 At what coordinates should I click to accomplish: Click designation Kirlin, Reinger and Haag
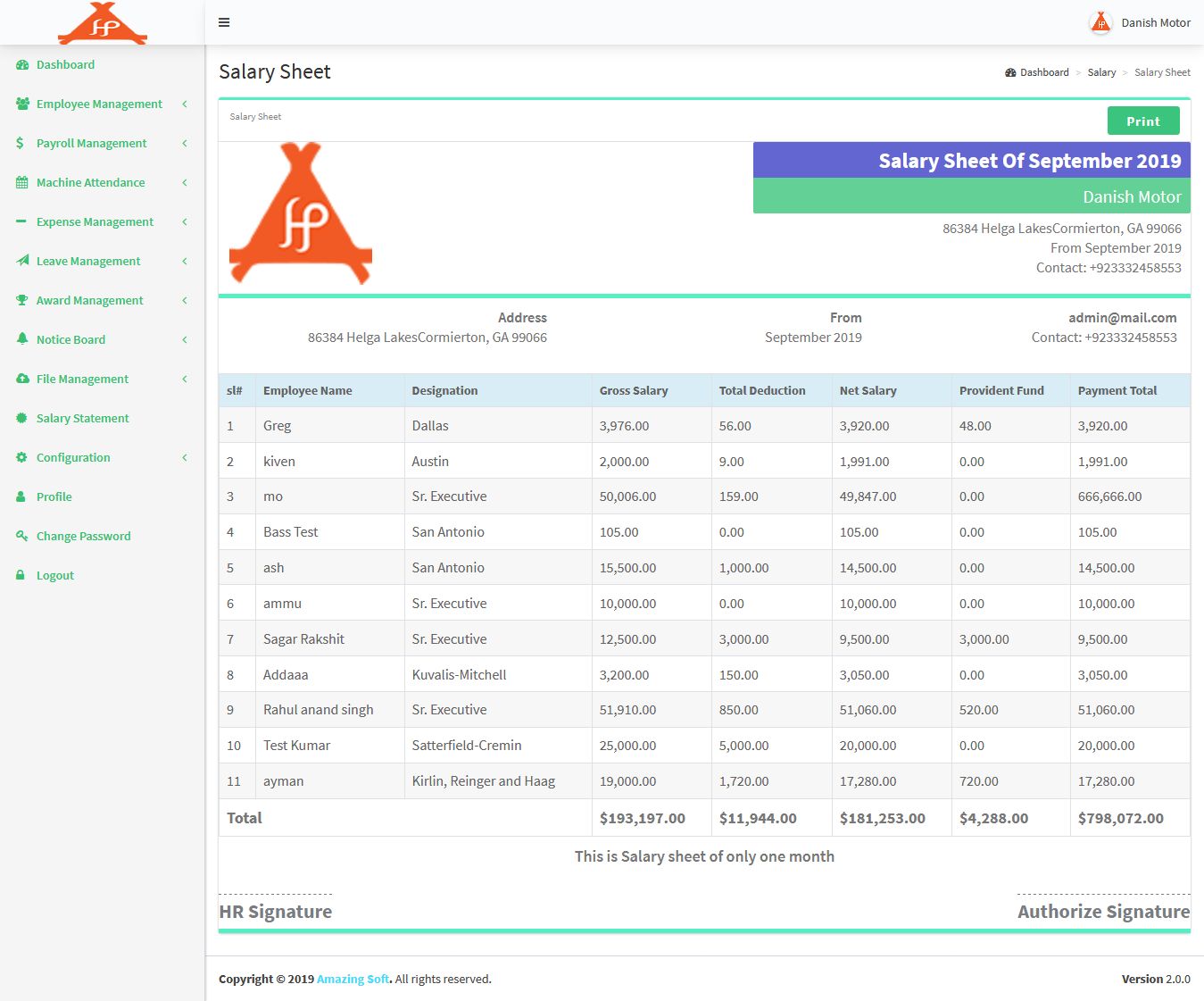[x=484, y=781]
